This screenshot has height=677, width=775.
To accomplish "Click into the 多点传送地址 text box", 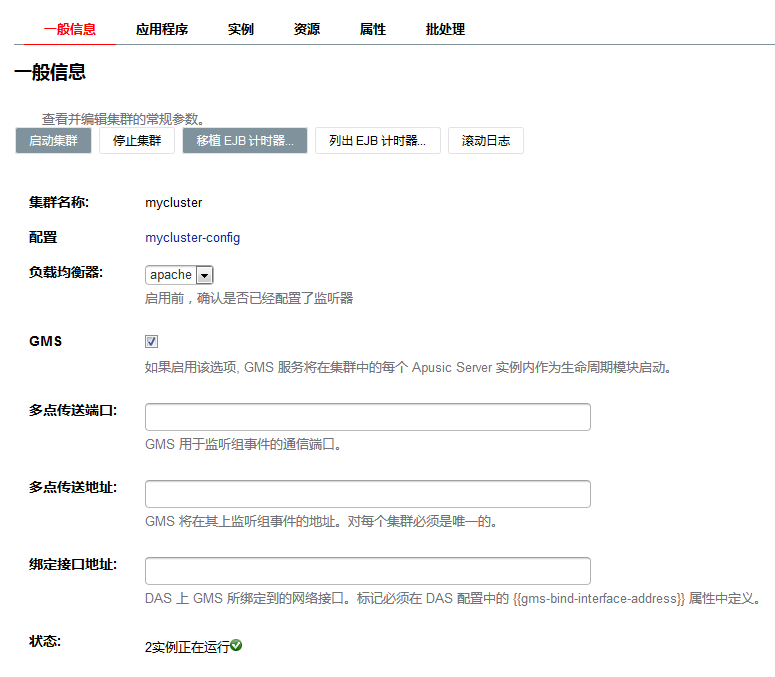I will point(367,494).
